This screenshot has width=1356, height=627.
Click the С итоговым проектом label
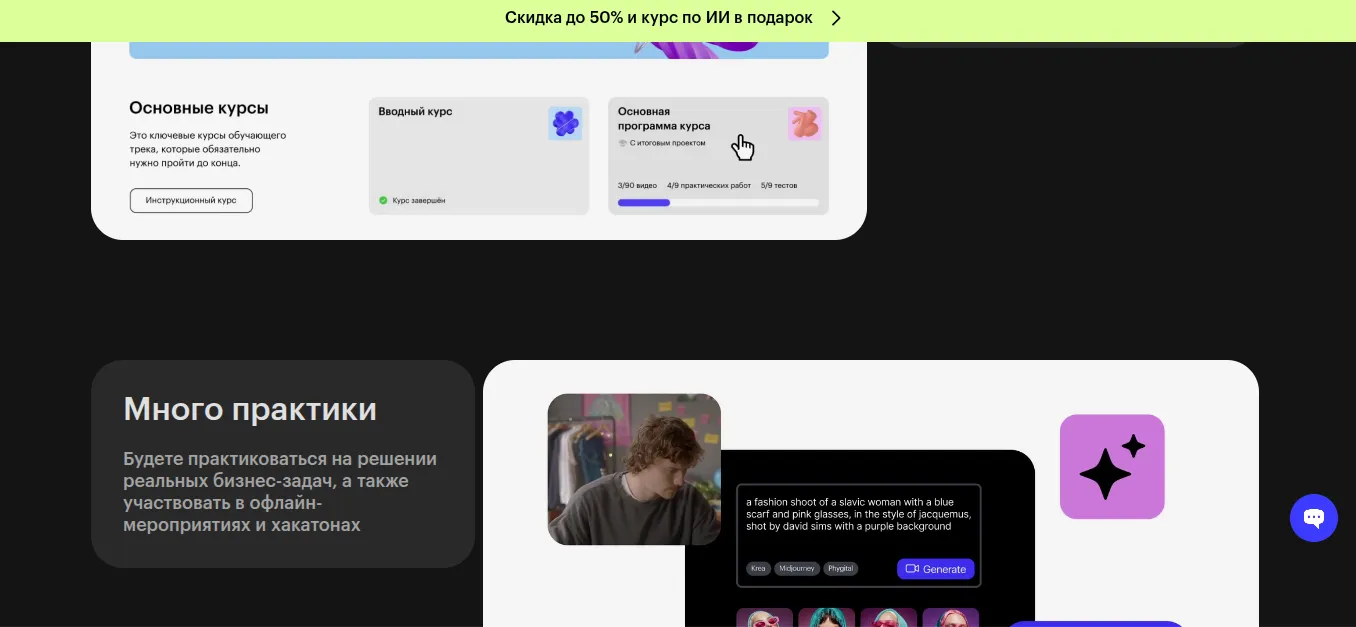667,143
